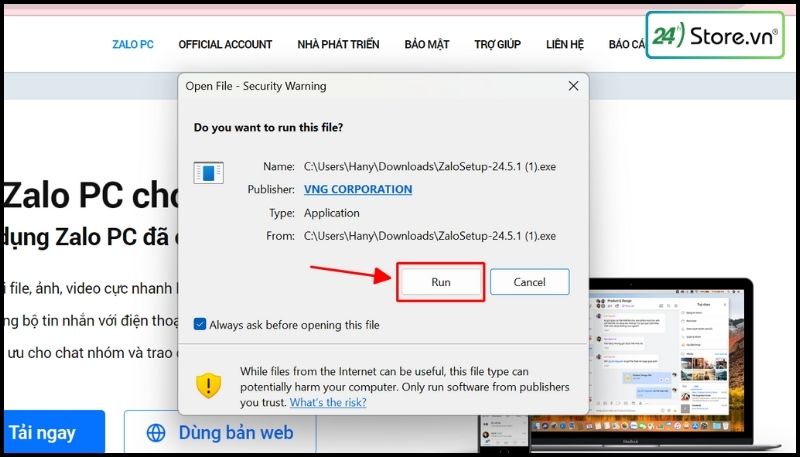This screenshot has width=800, height=457.
Task: Cancel the Open File security warning
Action: 530,282
